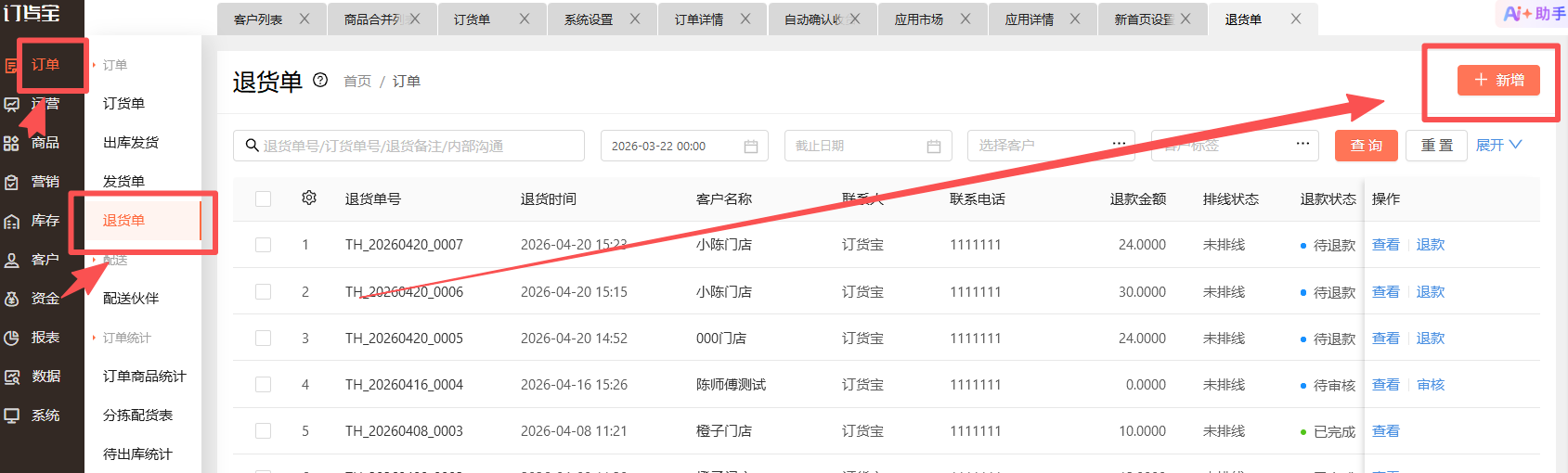Click the 重置 button

1437,146
